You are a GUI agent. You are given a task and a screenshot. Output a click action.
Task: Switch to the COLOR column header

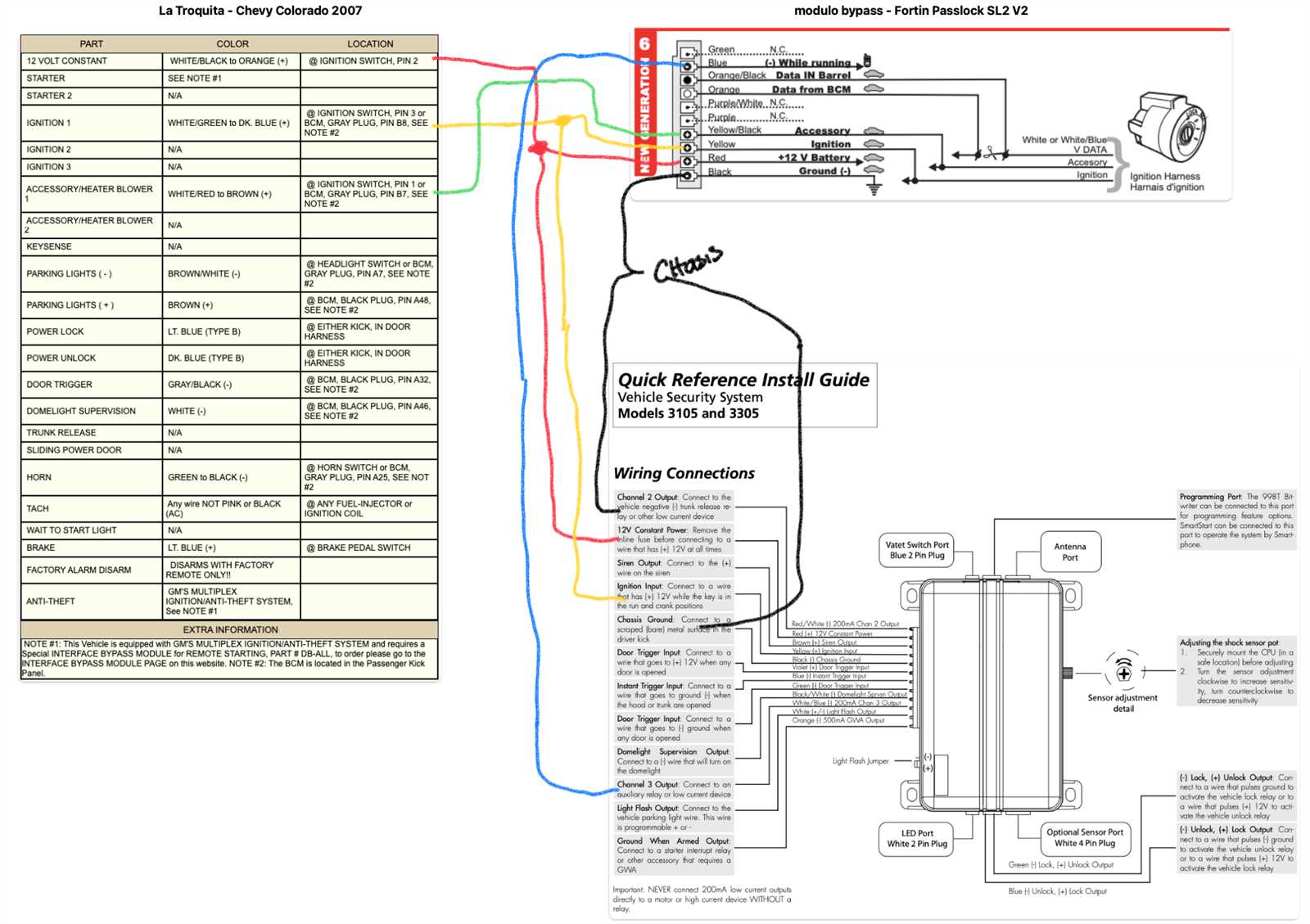pos(232,43)
